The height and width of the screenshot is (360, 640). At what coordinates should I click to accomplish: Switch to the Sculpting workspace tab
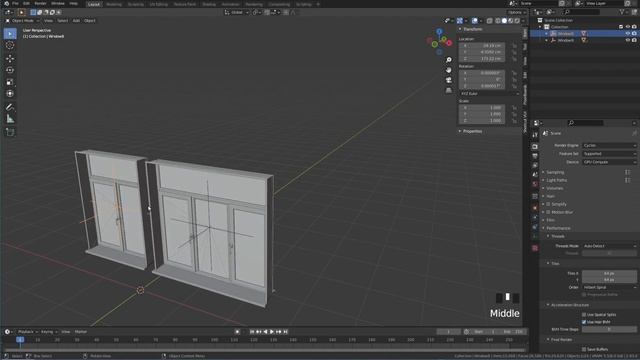(x=136, y=4)
